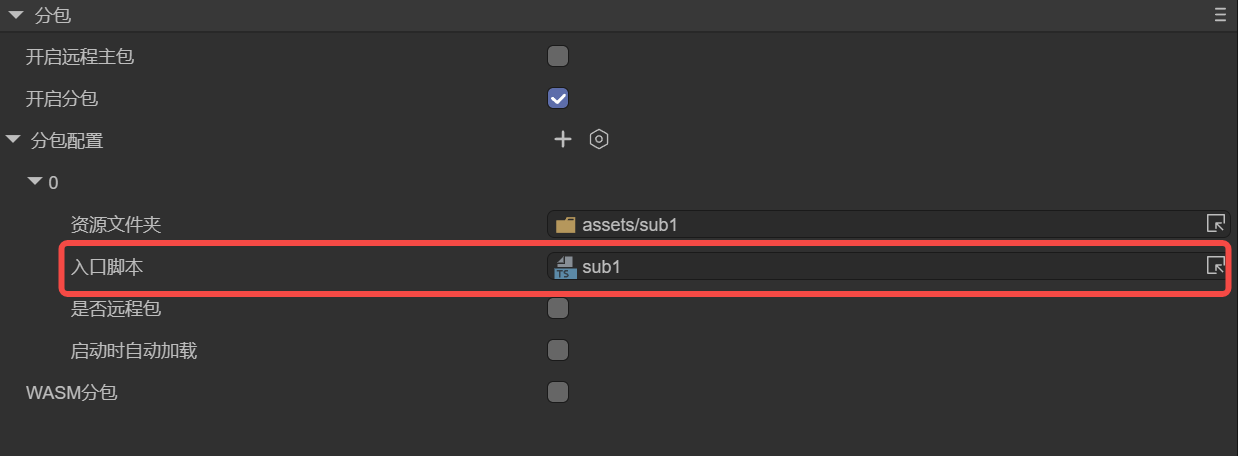Image resolution: width=1238 pixels, height=456 pixels.
Task: Enable the 开启远程主包 checkbox
Action: pyautogui.click(x=558, y=56)
